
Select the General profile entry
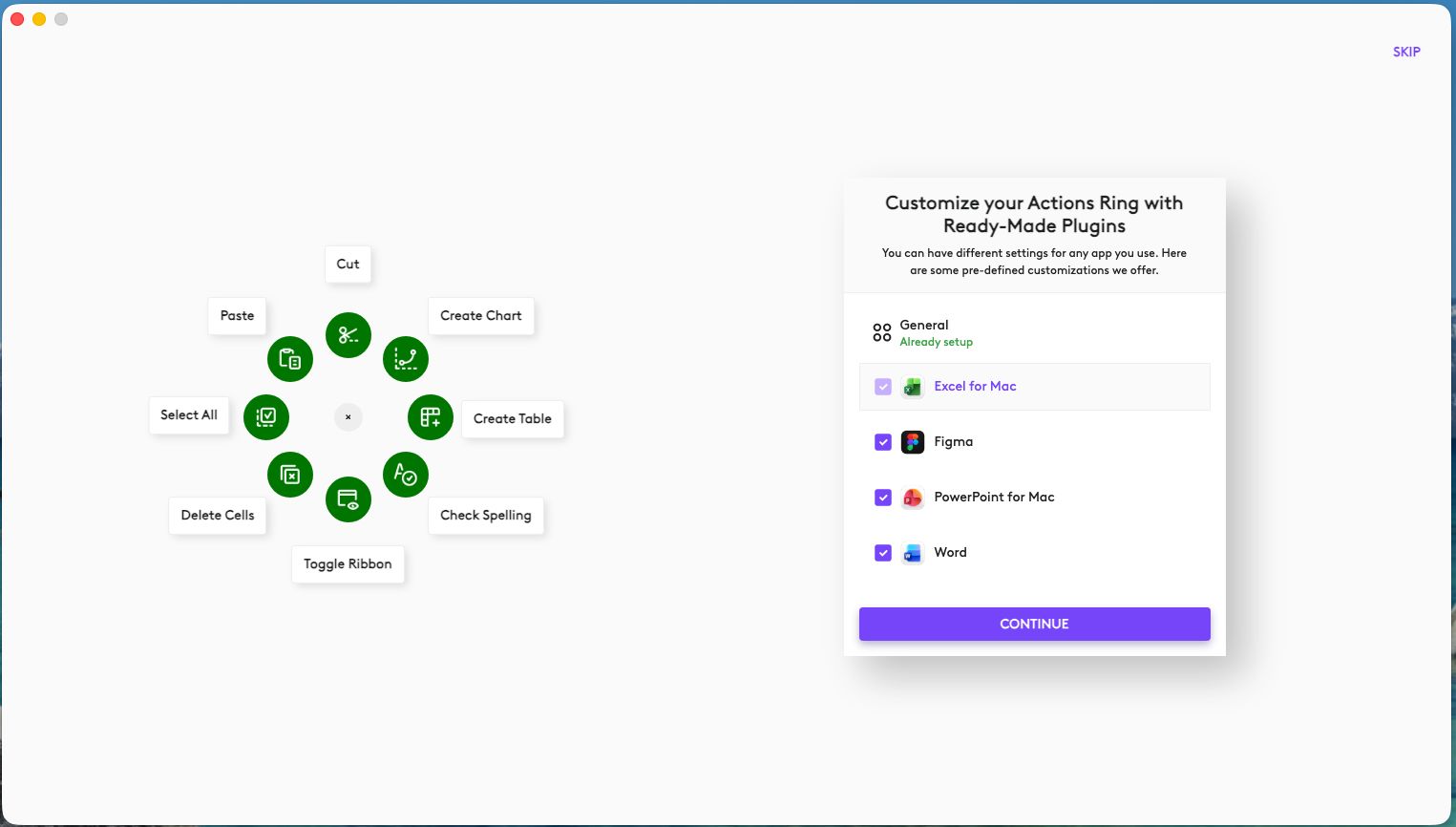(x=924, y=332)
